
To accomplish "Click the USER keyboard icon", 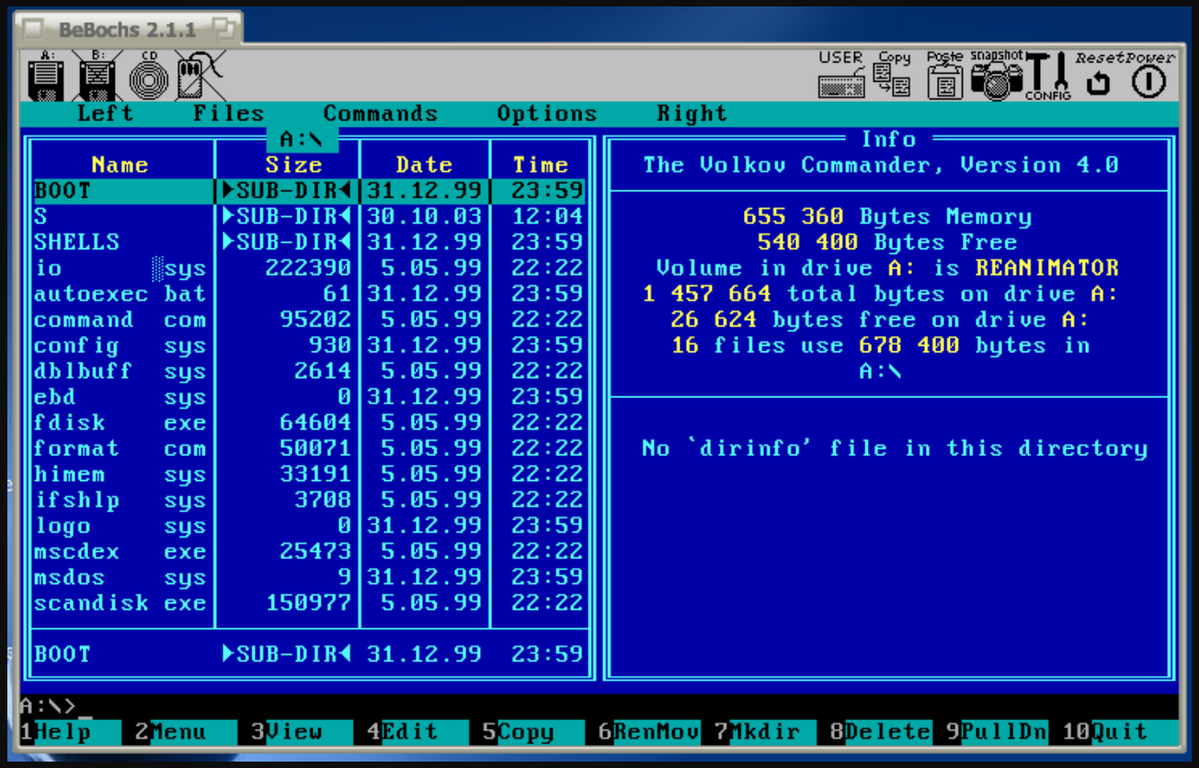I will 840,75.
